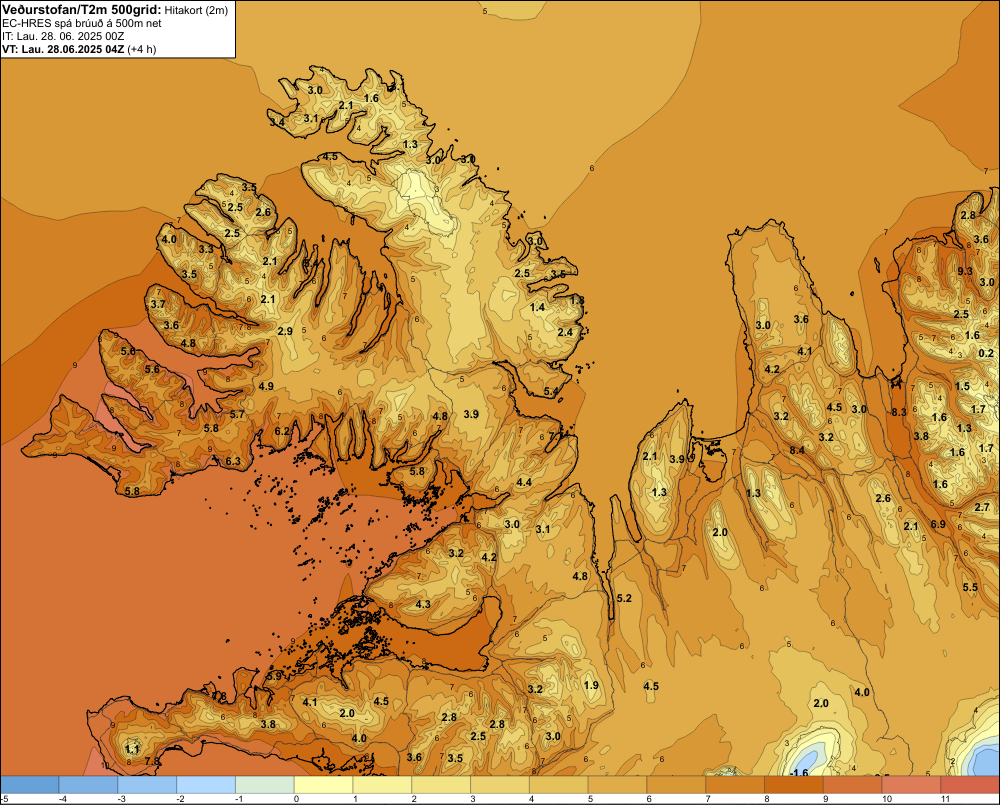The image size is (1000, 805).
Task: Click the legend swatch between 10 and 11
Action: click(x=912, y=785)
